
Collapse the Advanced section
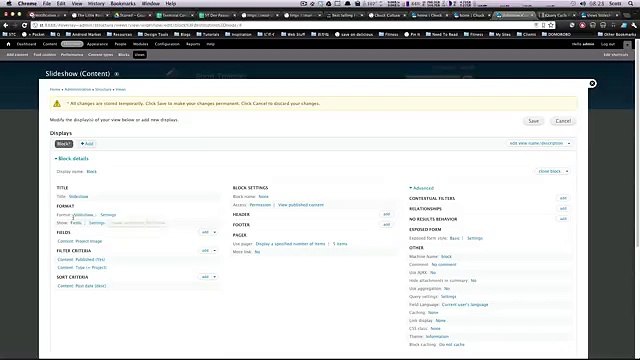tap(422, 188)
